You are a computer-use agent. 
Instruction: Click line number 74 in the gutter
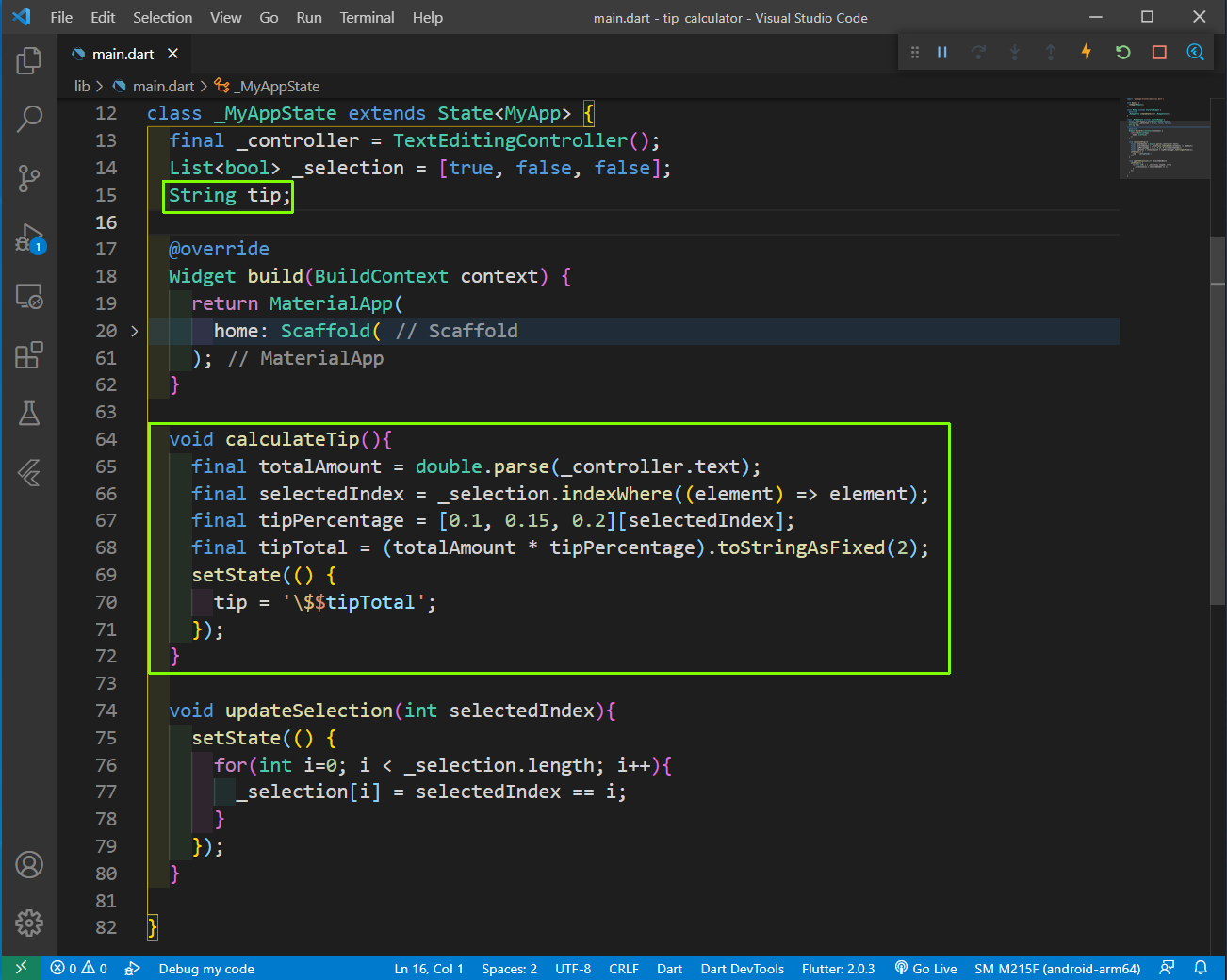pyautogui.click(x=106, y=710)
